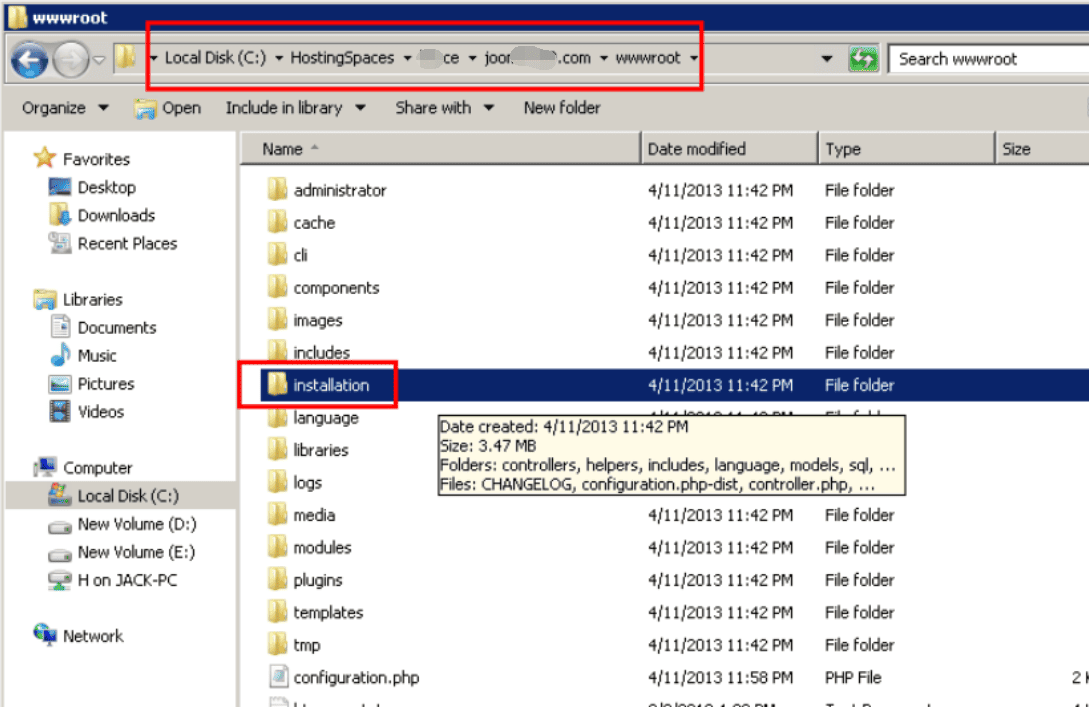Open New Volume (E:) drive
Image resolution: width=1089 pixels, height=725 pixels.
coord(121,552)
